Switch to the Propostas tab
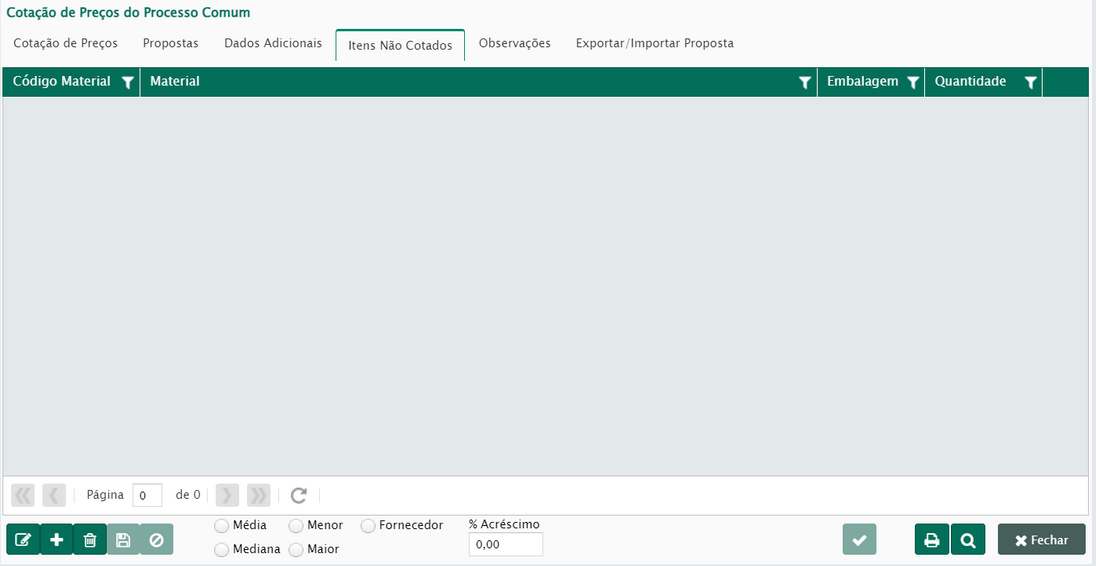This screenshot has width=1096, height=566. (170, 44)
